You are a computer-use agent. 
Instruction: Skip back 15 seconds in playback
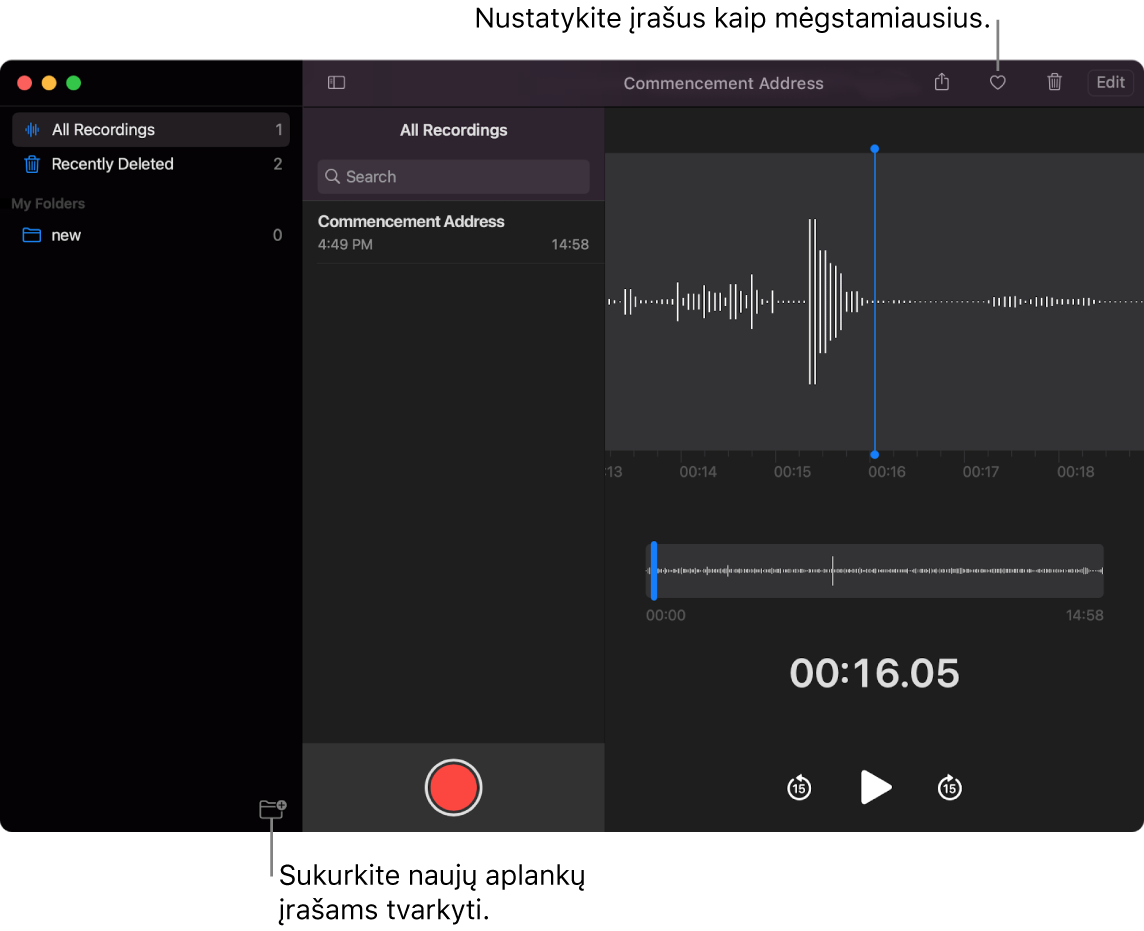point(798,787)
